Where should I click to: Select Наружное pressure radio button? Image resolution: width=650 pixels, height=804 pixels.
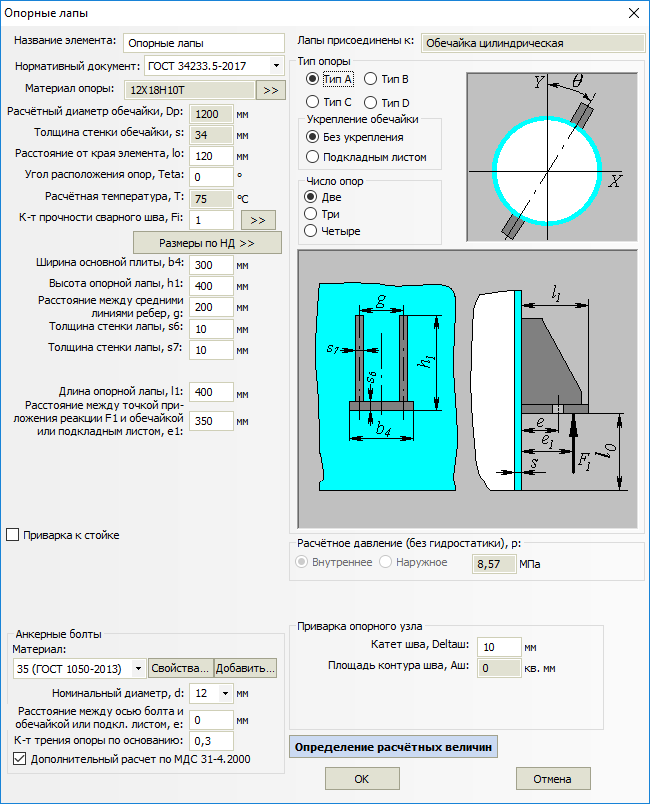385,562
